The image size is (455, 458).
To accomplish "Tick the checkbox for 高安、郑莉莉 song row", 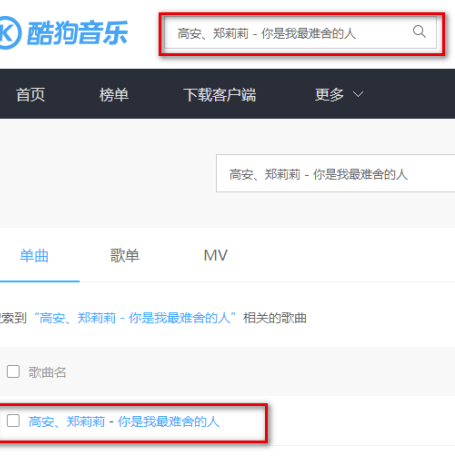I will 13,421.
